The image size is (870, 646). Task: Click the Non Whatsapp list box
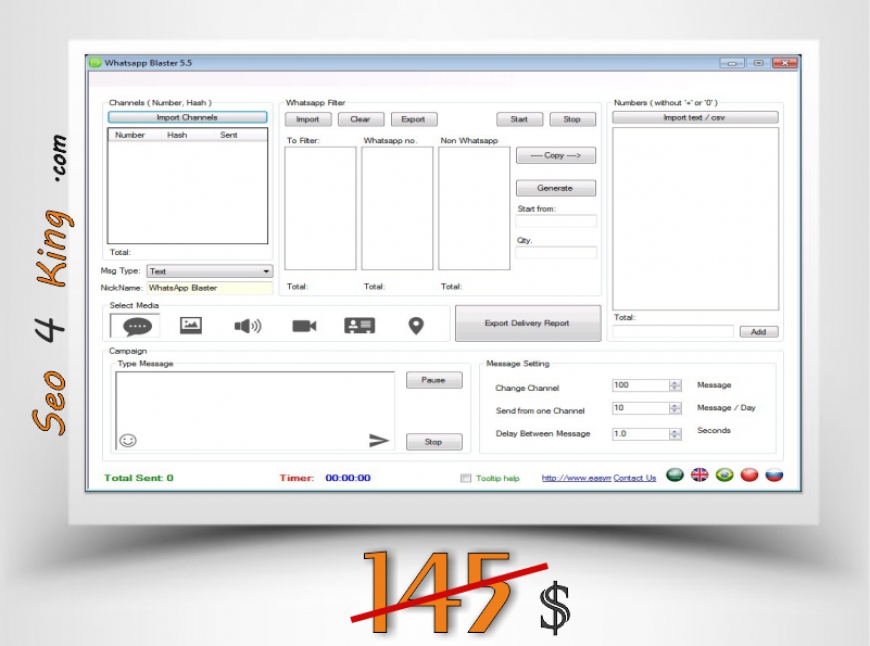click(474, 208)
